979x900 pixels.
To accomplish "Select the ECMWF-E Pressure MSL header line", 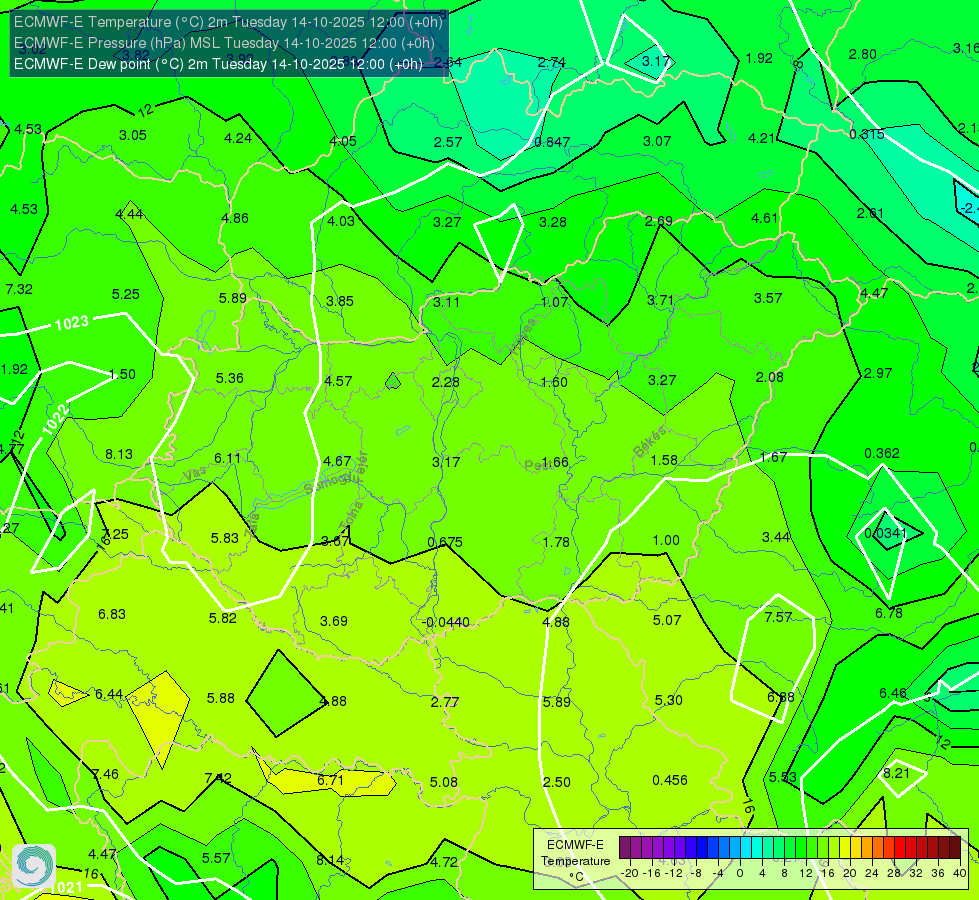I will click(224, 43).
